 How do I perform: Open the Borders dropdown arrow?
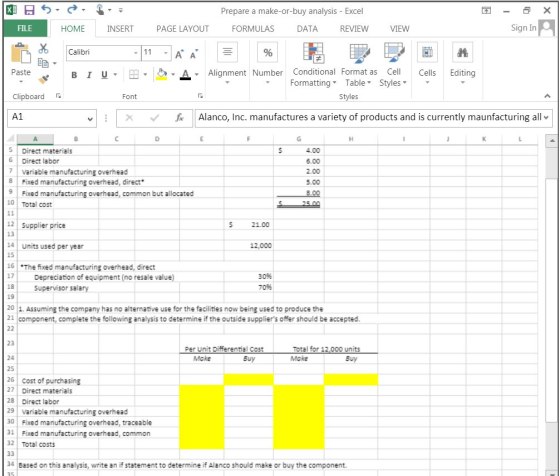click(x=145, y=75)
